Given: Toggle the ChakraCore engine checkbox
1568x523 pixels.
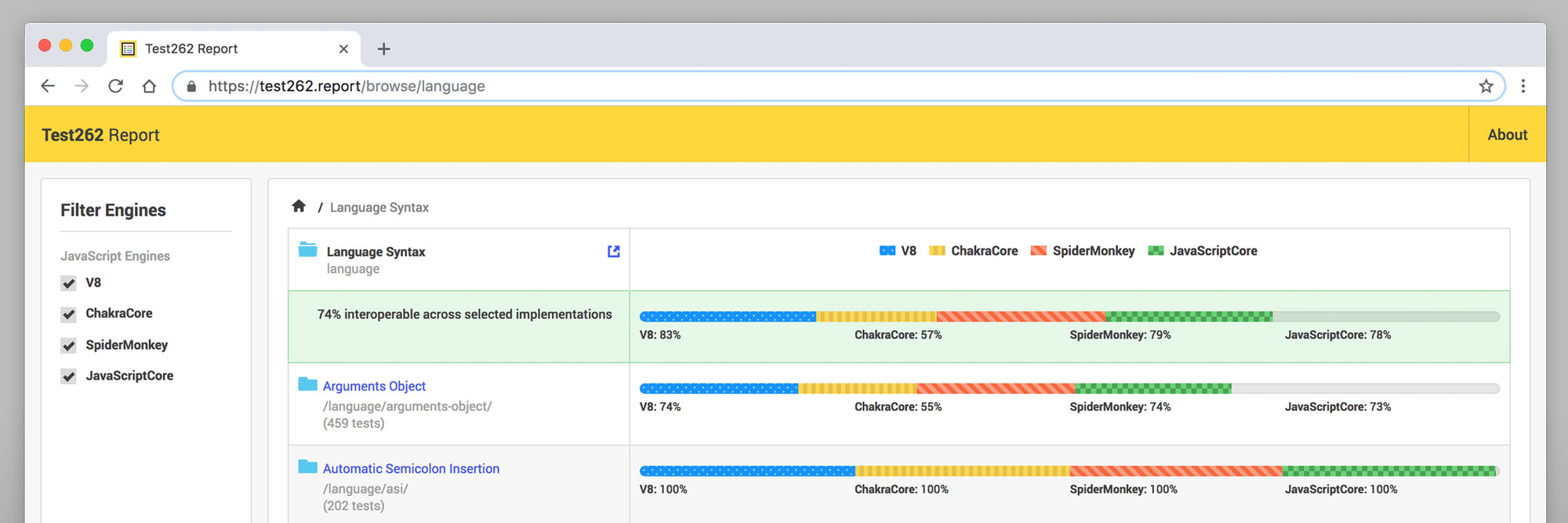Looking at the screenshot, I should point(69,314).
